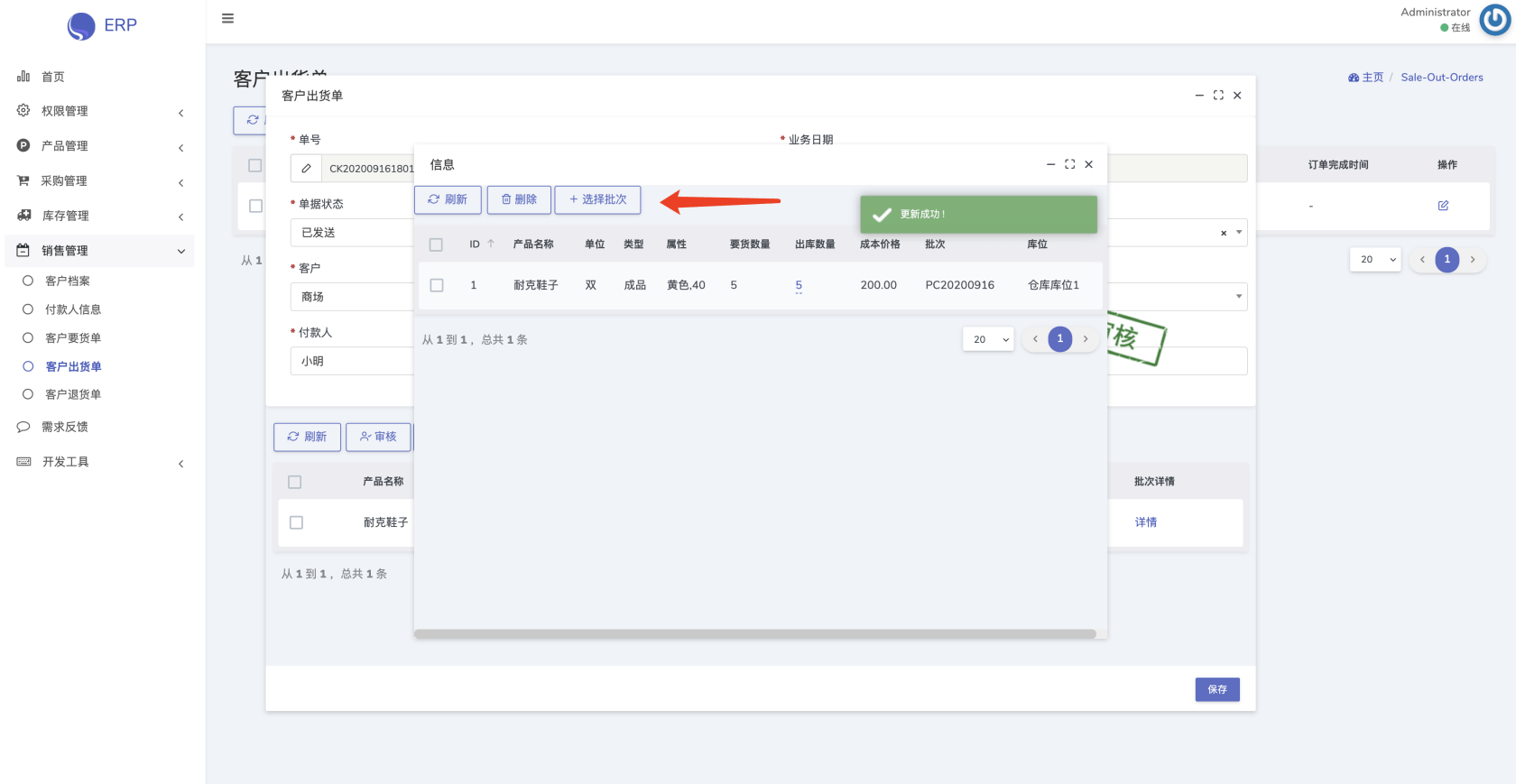1516x784 pixels.
Task: Open 单据状态 dropdown arrow
Action: click(1239, 233)
